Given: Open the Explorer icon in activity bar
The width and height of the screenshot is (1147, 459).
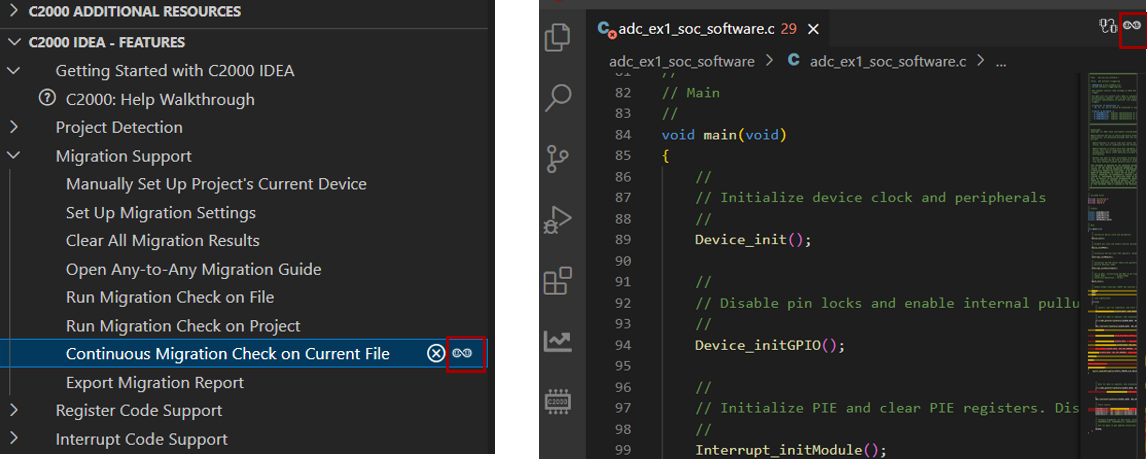Looking at the screenshot, I should coord(558,39).
